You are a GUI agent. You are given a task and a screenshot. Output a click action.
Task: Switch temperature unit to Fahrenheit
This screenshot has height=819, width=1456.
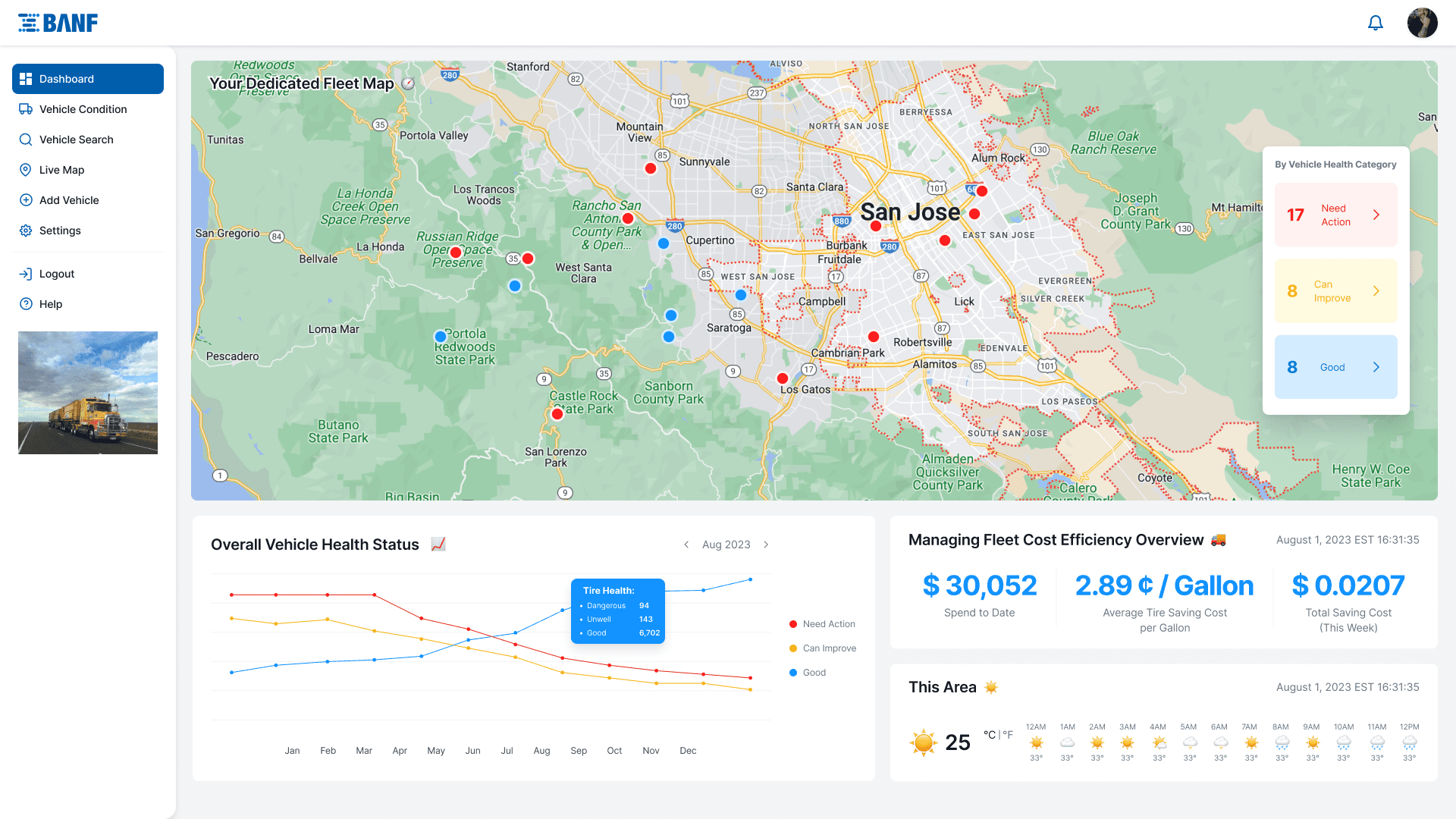(x=1008, y=735)
